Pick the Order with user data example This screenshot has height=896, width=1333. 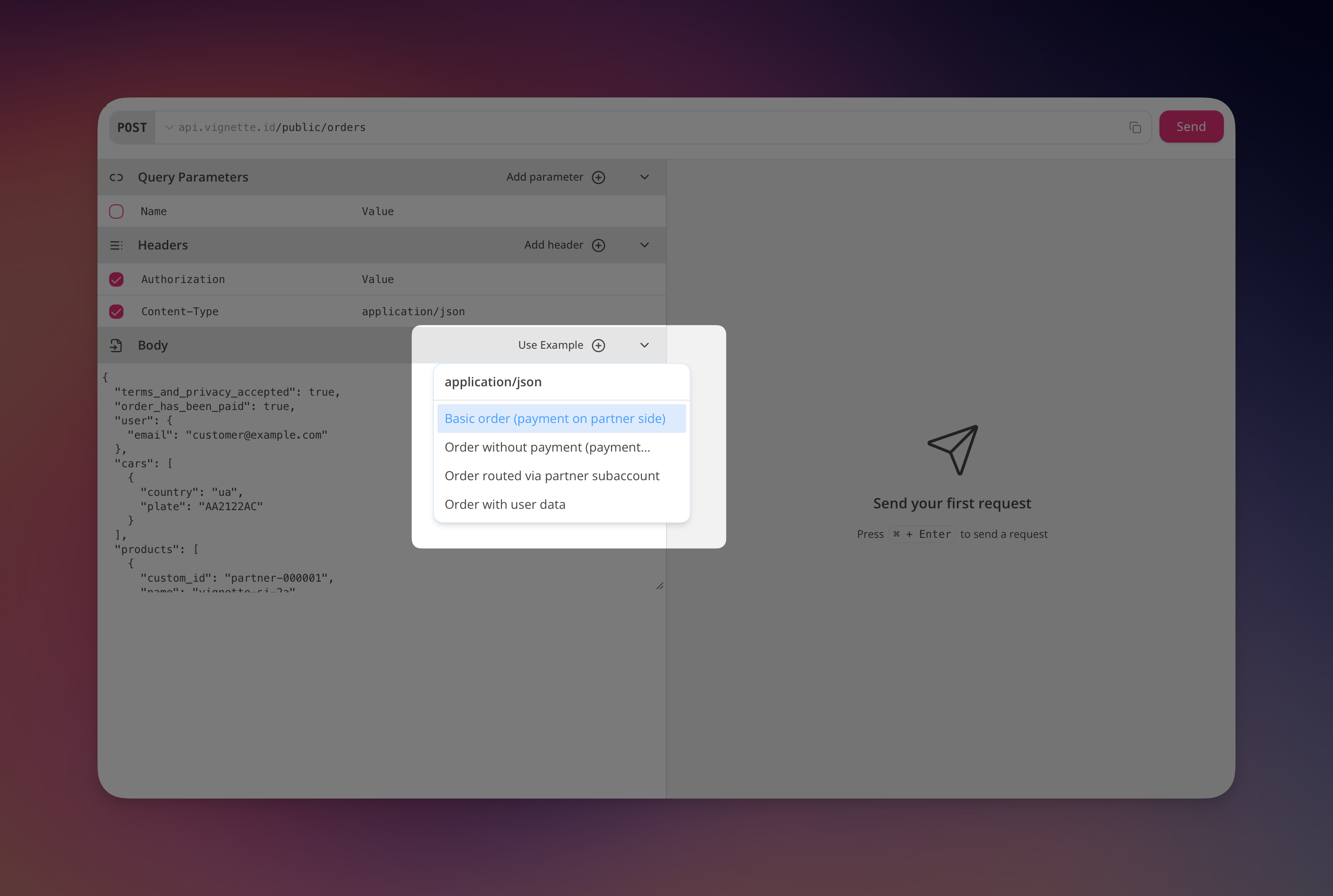coord(505,504)
